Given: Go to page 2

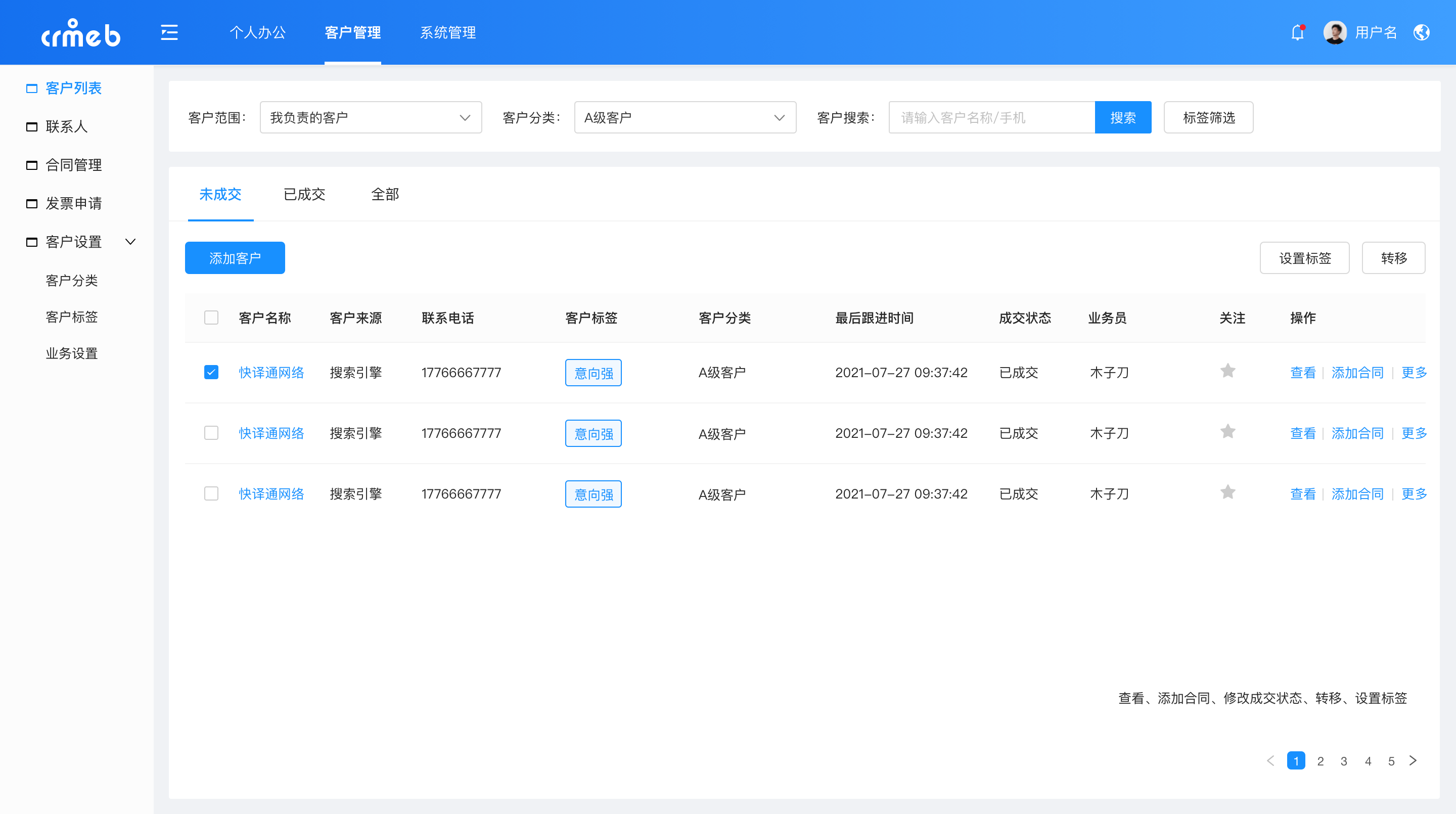Looking at the screenshot, I should 1321,761.
